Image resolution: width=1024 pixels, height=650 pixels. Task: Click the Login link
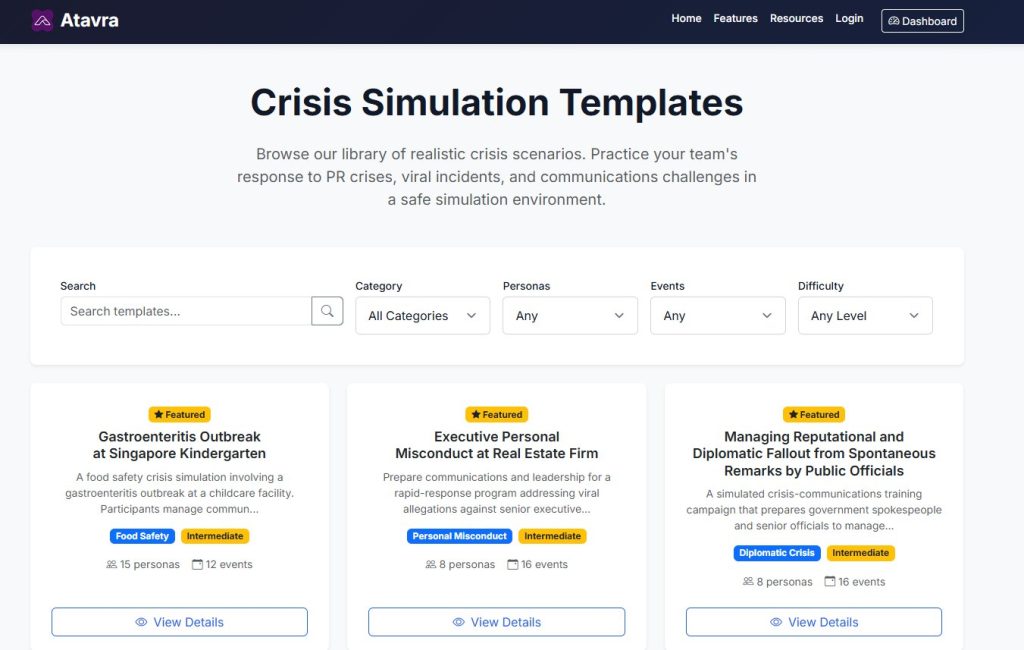[849, 19]
